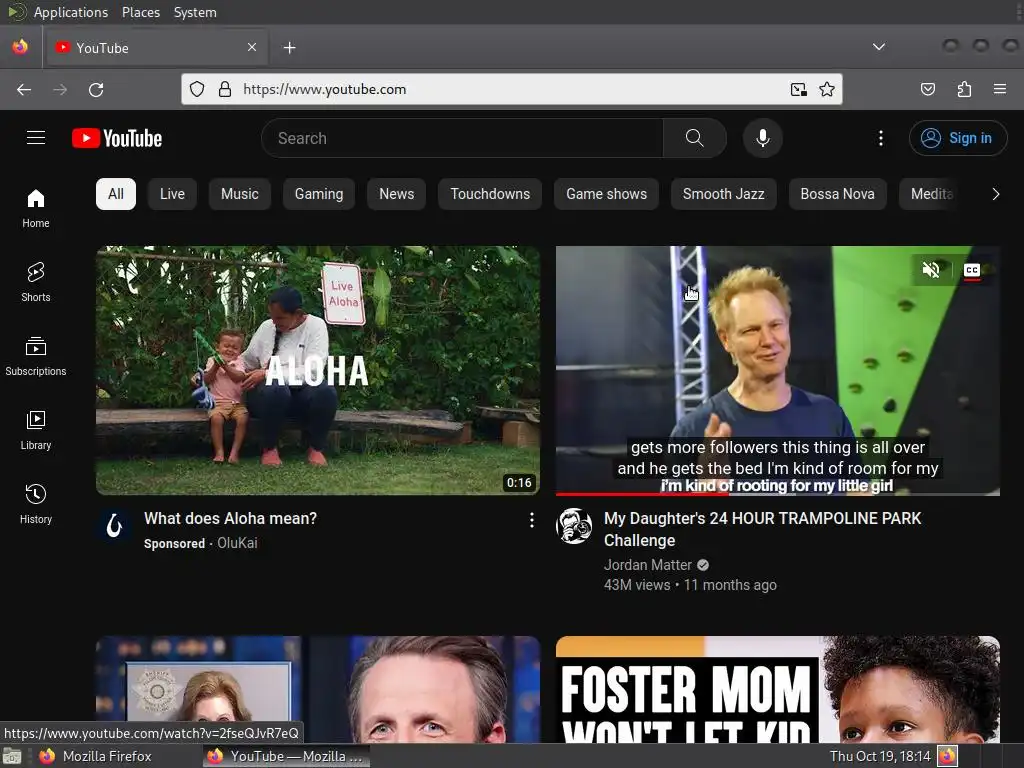Select the Gaming filter chip

[319, 194]
